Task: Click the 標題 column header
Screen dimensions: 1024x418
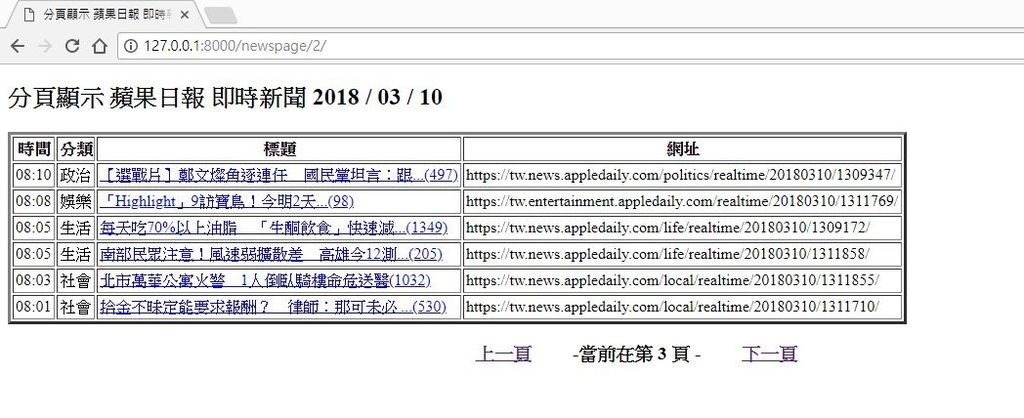Action: [x=280, y=149]
